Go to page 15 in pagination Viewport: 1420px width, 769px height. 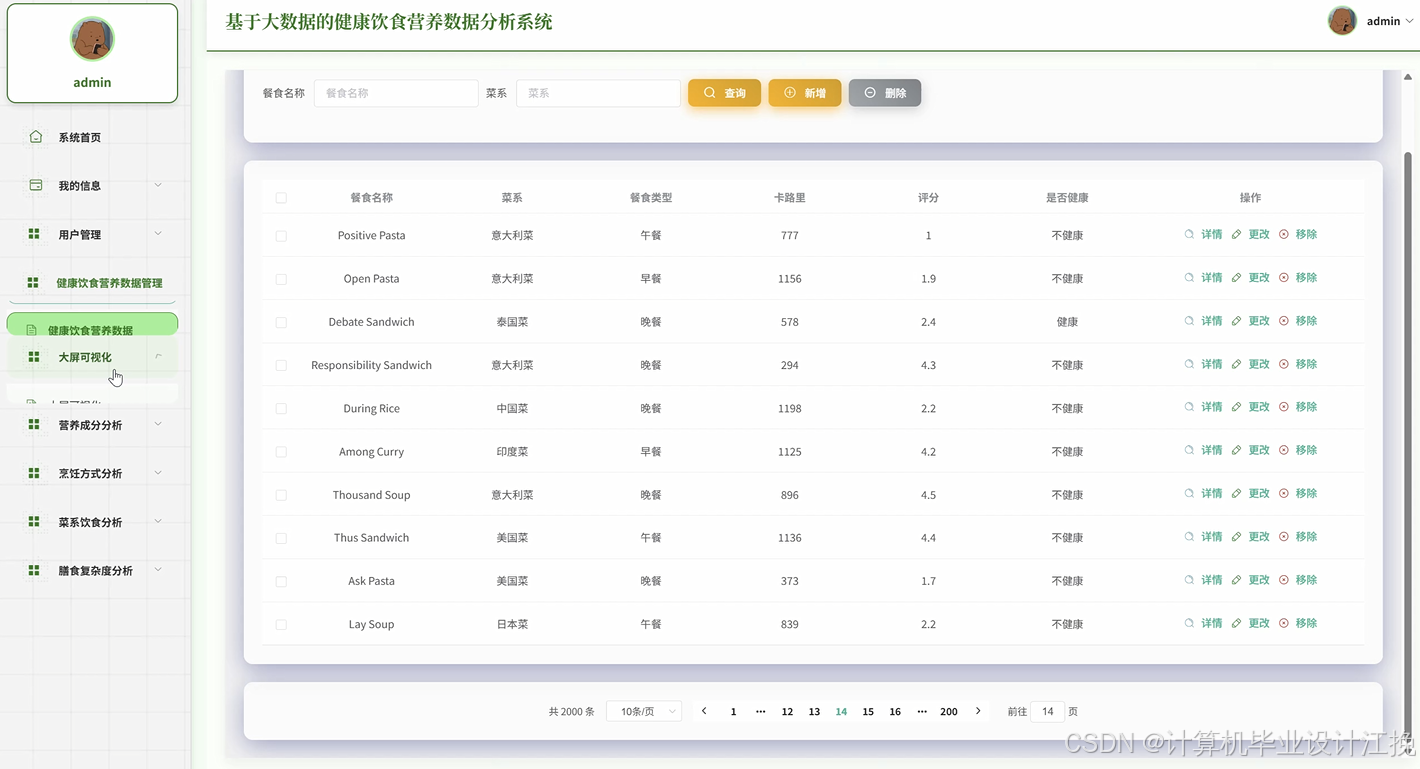pyautogui.click(x=868, y=712)
